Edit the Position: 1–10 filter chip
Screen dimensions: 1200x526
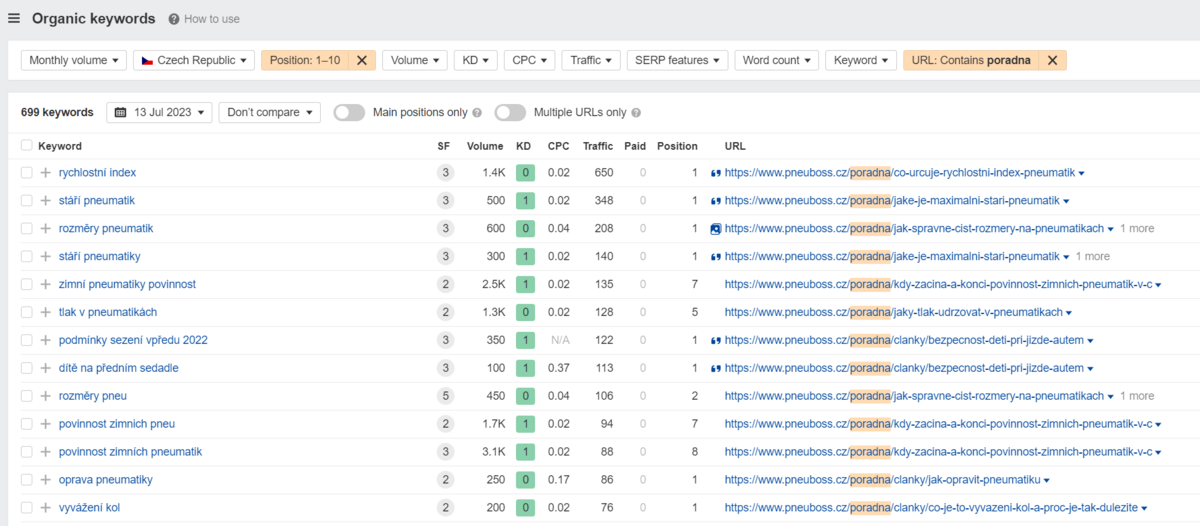pyautogui.click(x=306, y=60)
